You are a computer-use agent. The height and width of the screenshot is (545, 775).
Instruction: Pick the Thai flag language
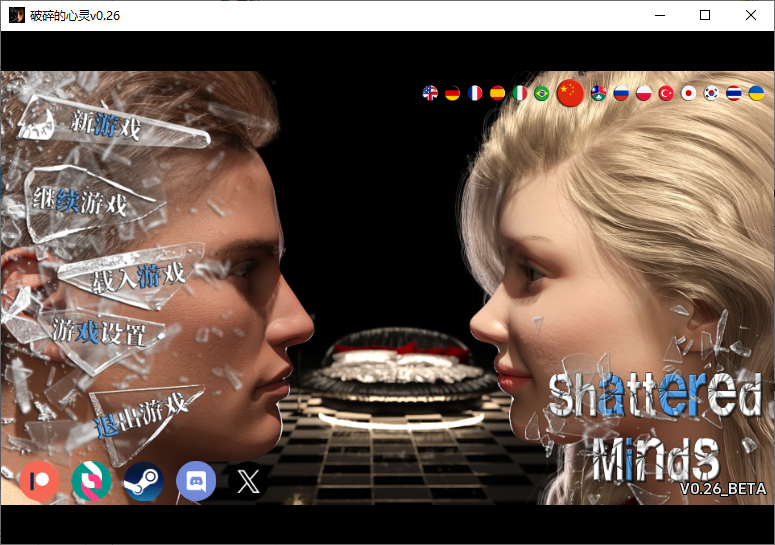tap(734, 93)
